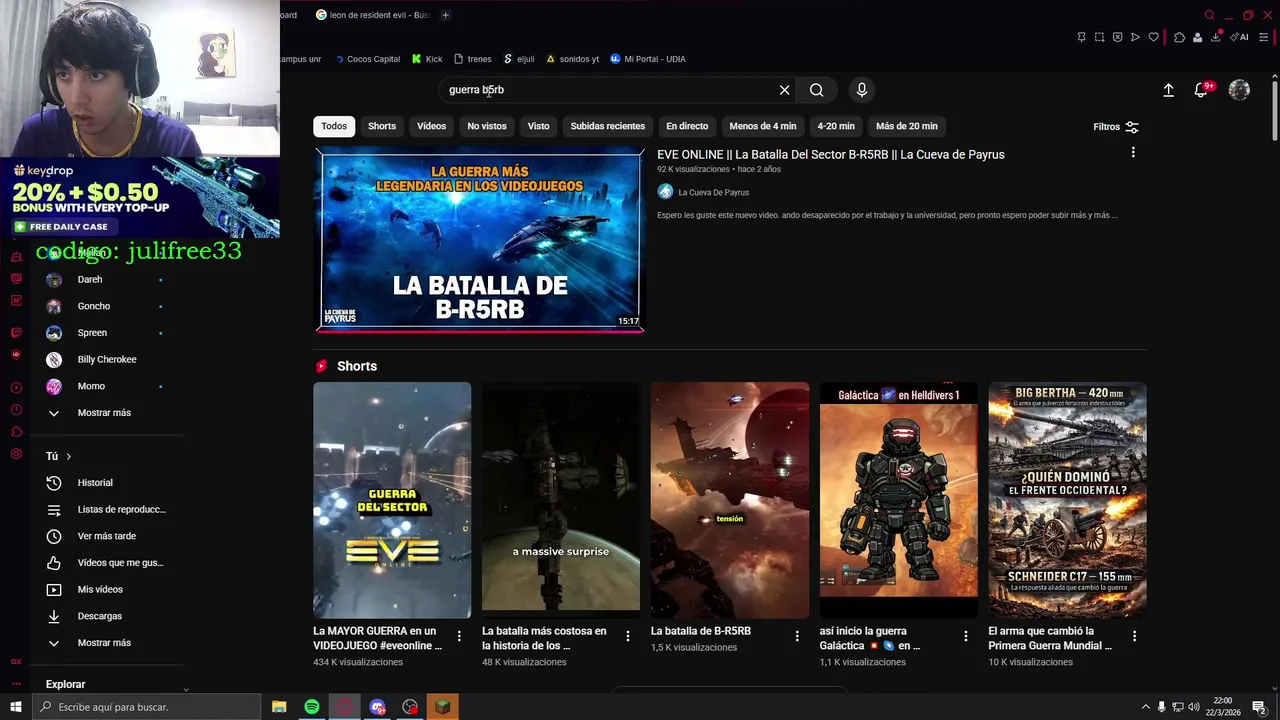The height and width of the screenshot is (720, 1280).
Task: Select the Más de 20 min chip
Action: point(907,126)
